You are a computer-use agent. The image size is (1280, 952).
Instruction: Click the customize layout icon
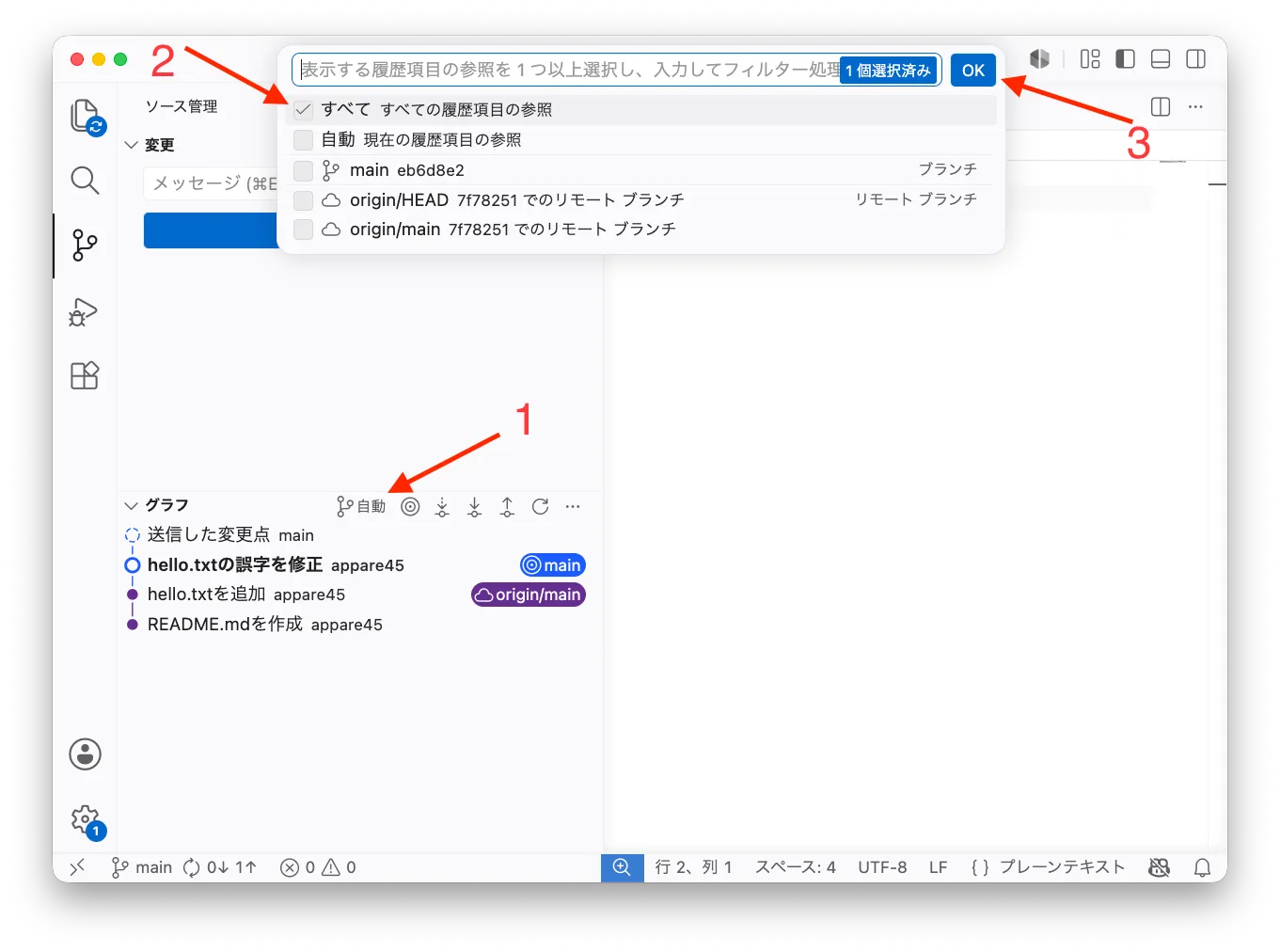pos(1090,59)
